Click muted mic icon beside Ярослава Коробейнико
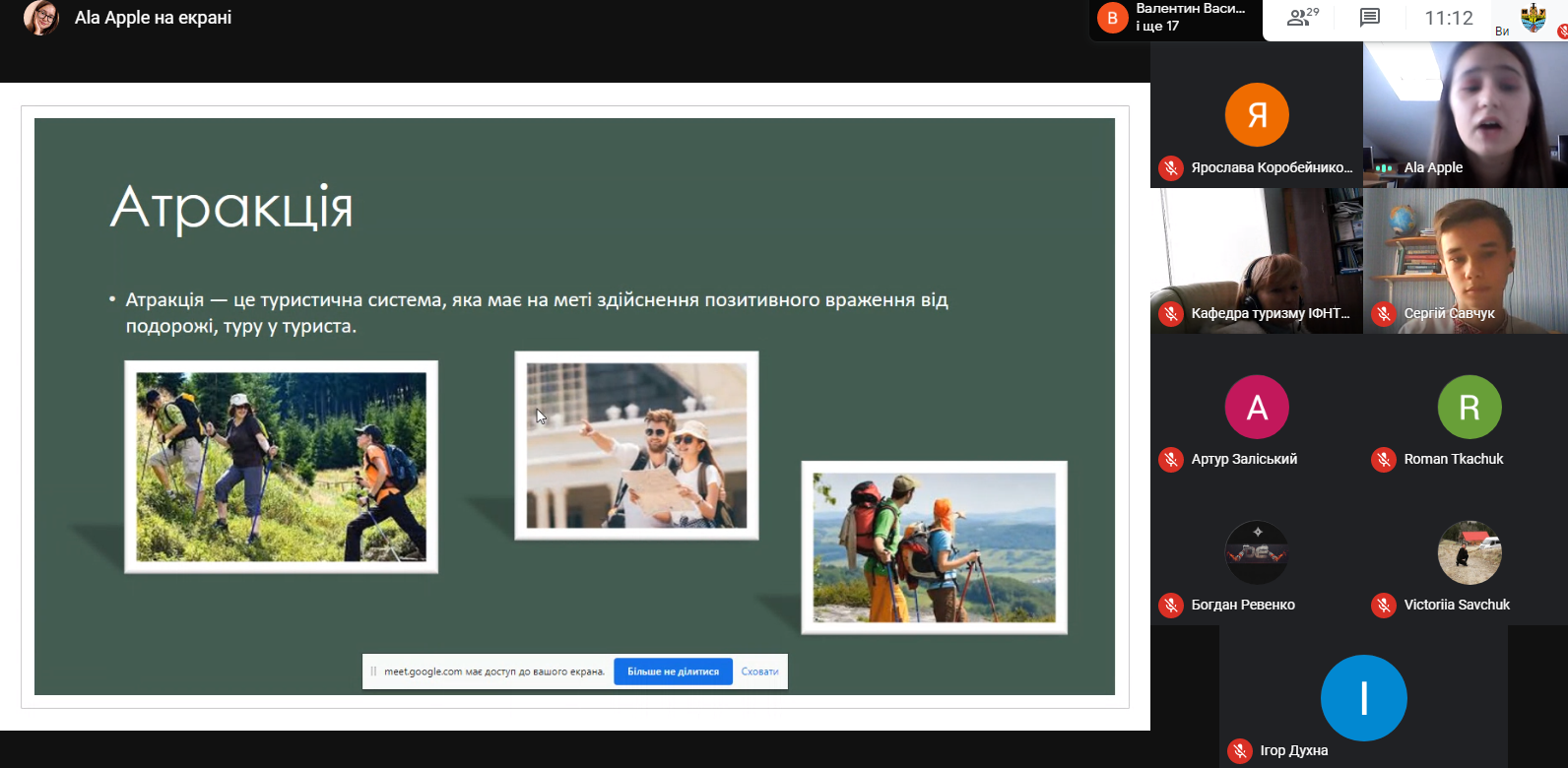 [1170, 168]
